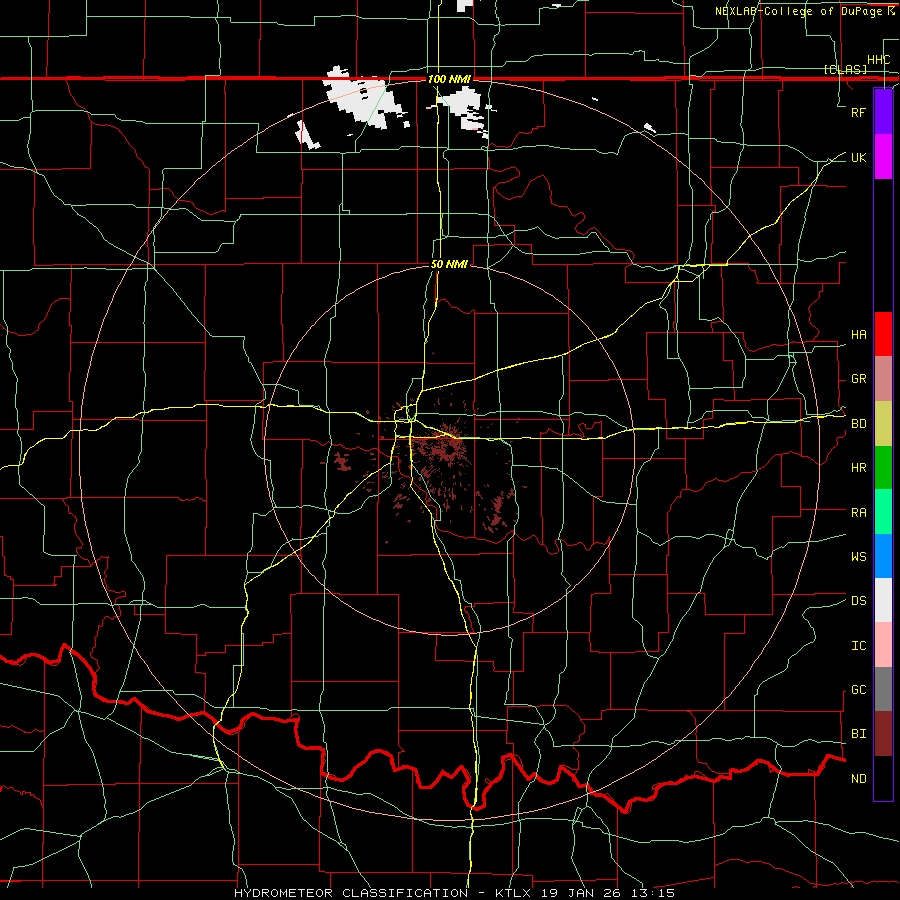Click the '50 NMI' range ring label
900x900 pixels.
[449, 265]
